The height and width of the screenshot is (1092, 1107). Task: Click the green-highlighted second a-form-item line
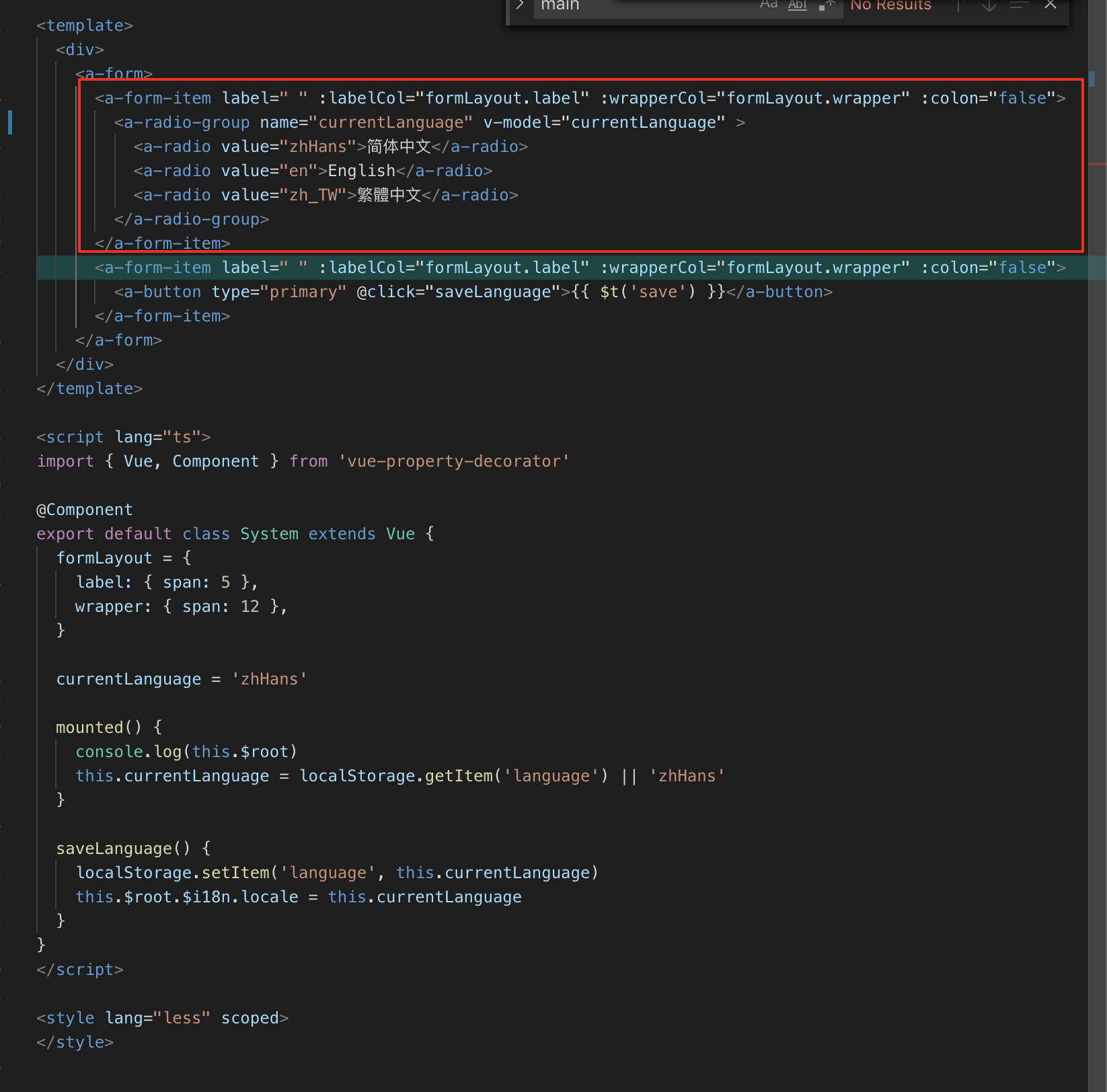[x=562, y=268]
